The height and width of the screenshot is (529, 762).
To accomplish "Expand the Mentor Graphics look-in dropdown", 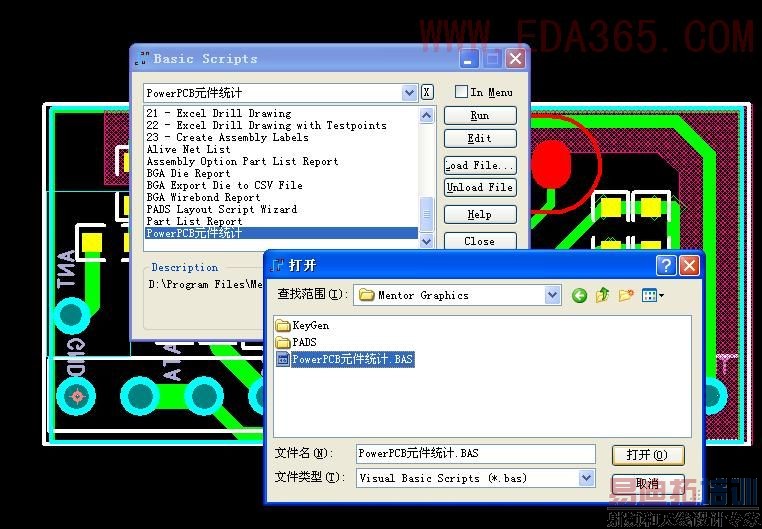I will click(x=553, y=295).
